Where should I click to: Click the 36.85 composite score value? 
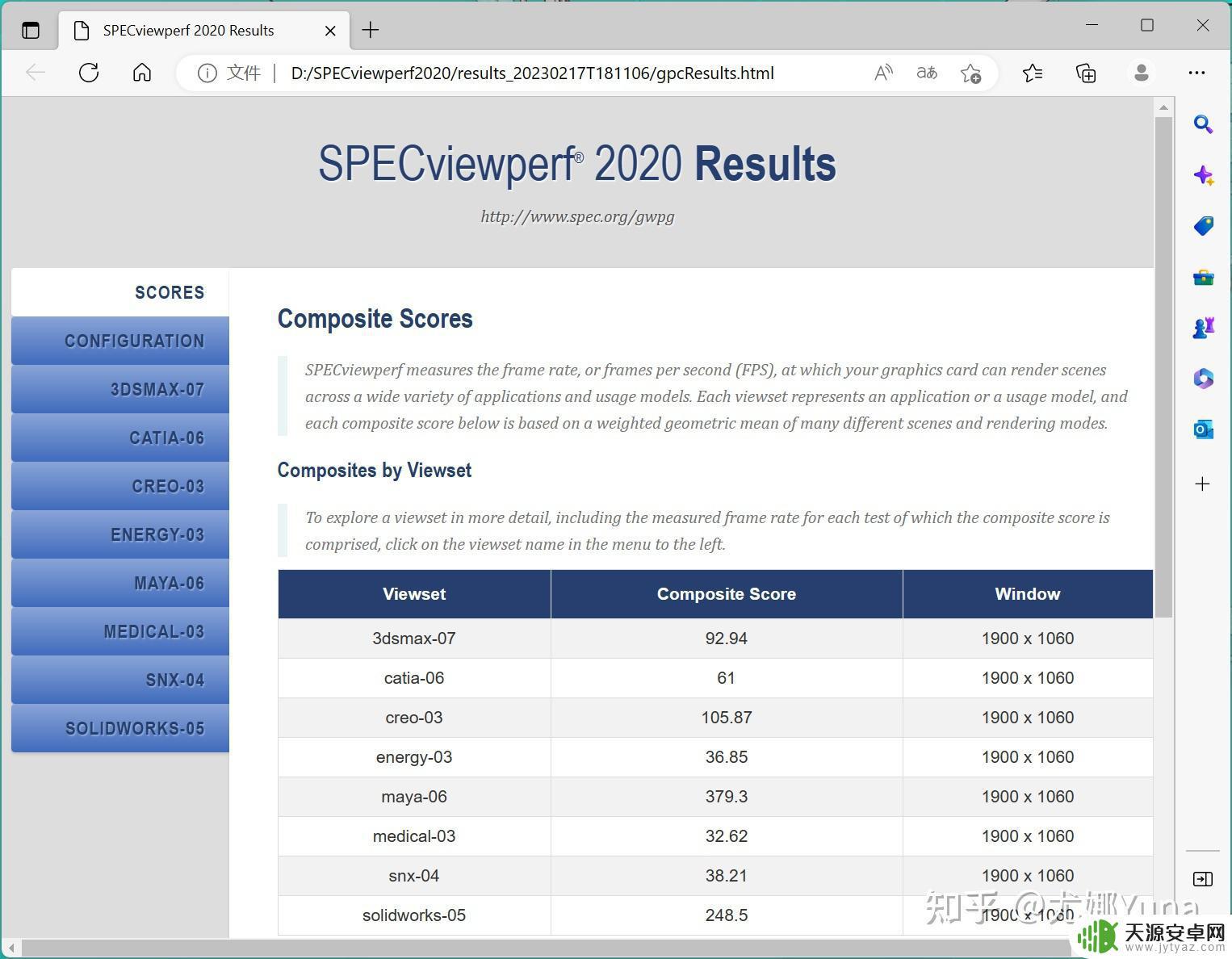tap(727, 757)
